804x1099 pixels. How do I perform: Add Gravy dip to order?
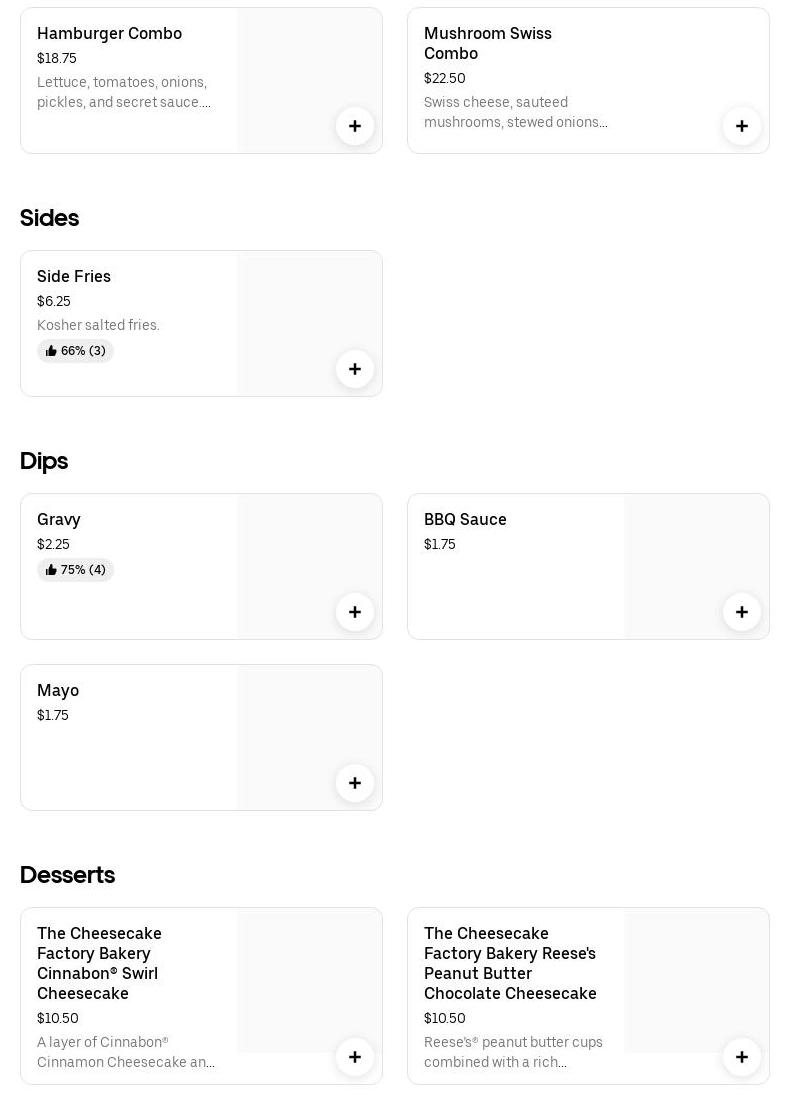(355, 612)
